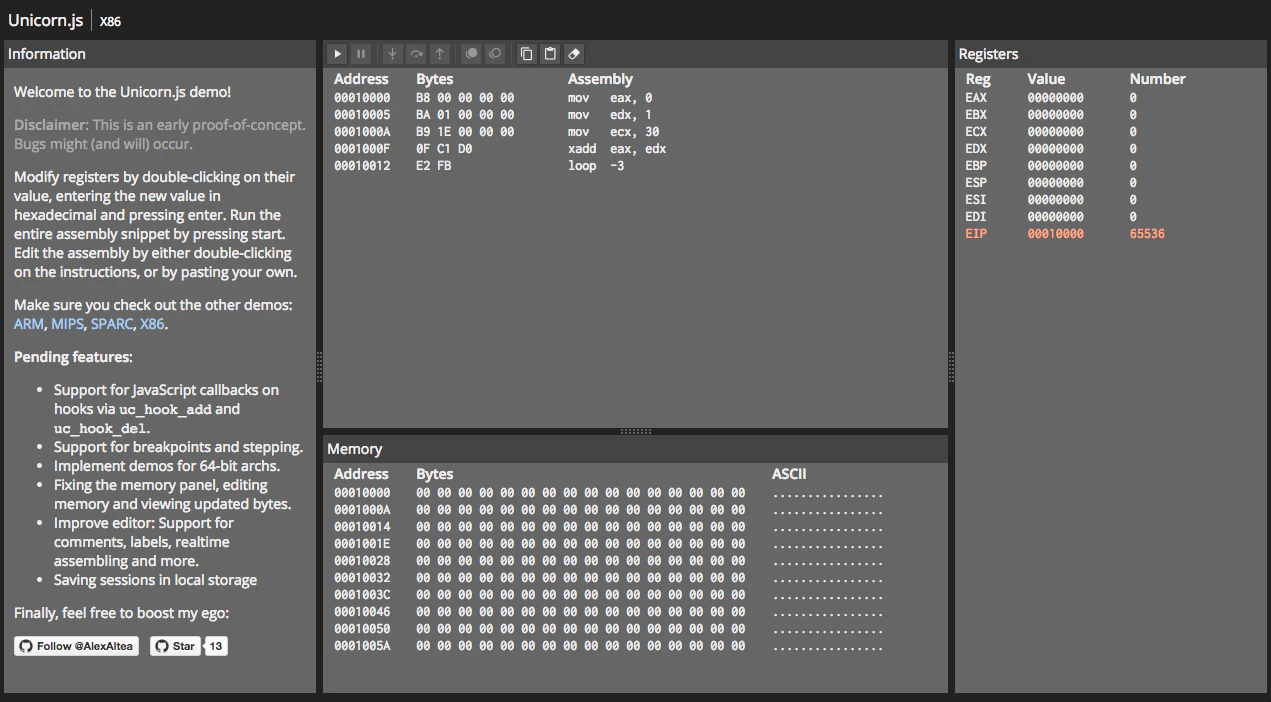Toggle the filled breakpoint circle icon
This screenshot has height=702, width=1271.
tap(471, 53)
